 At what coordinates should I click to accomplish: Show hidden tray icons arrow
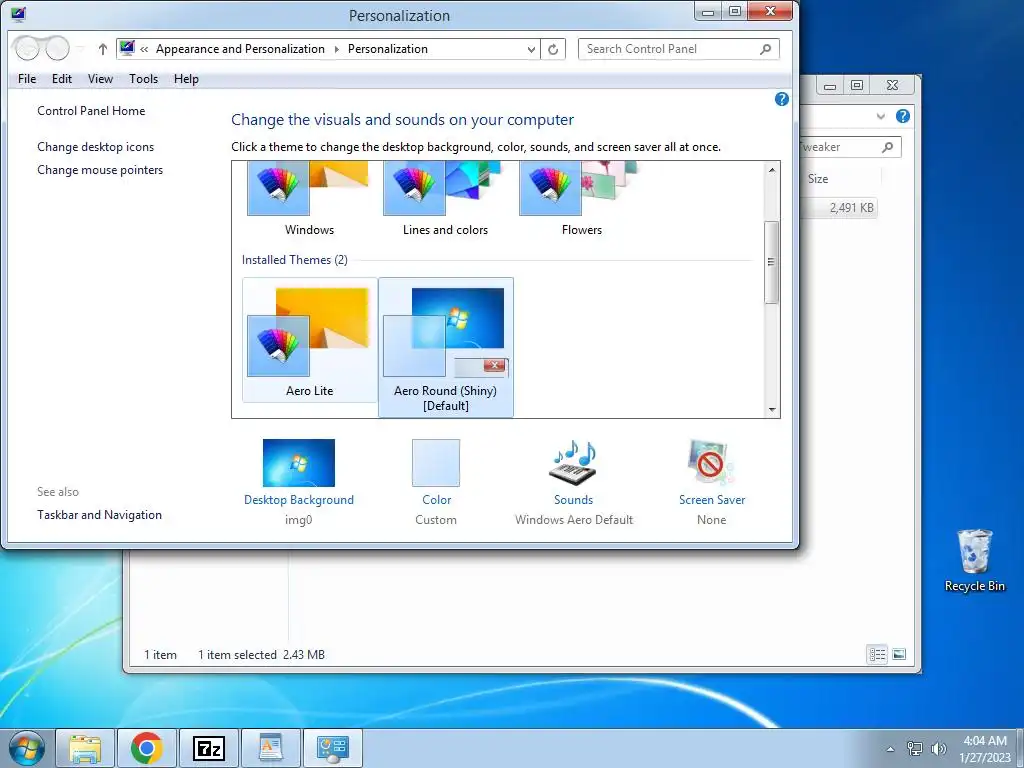890,749
